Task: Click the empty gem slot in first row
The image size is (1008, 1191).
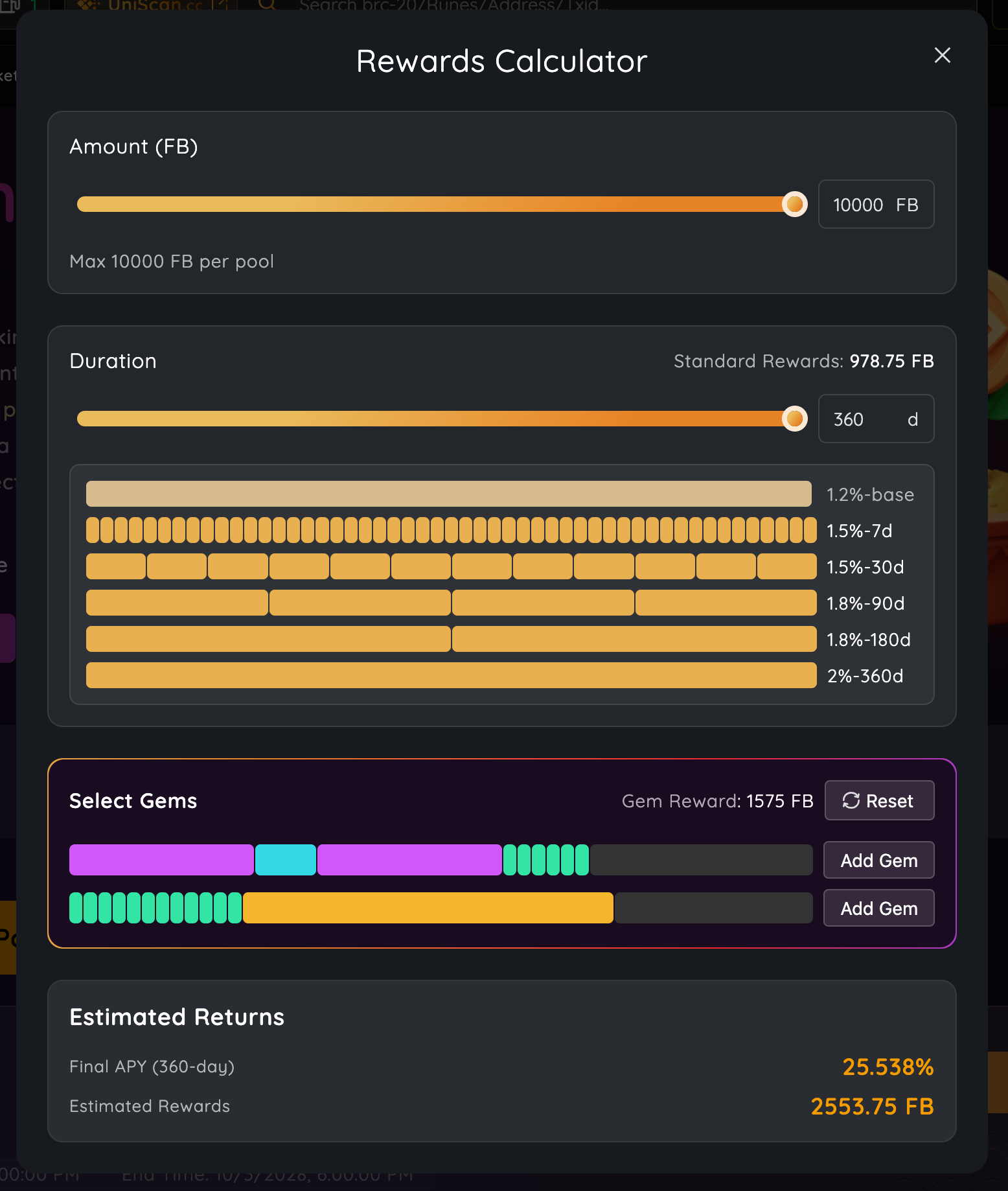Action: [701, 861]
